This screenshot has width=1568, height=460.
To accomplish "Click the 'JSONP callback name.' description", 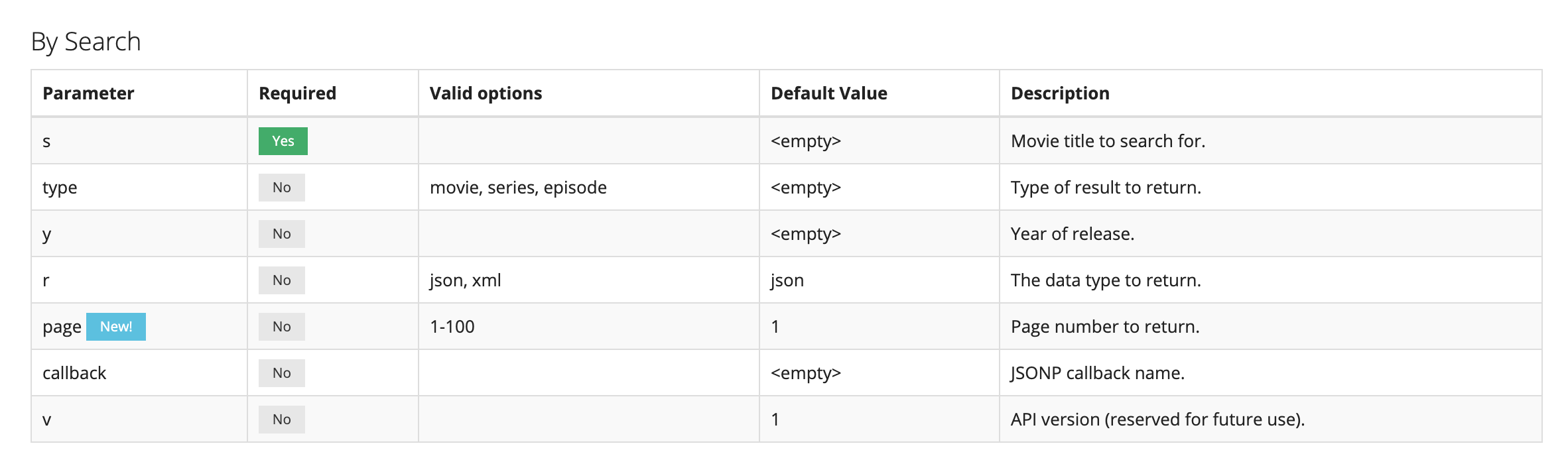I will tap(1097, 373).
